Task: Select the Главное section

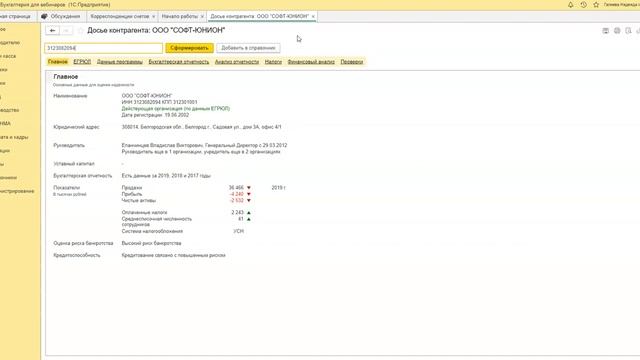Action: (58, 62)
